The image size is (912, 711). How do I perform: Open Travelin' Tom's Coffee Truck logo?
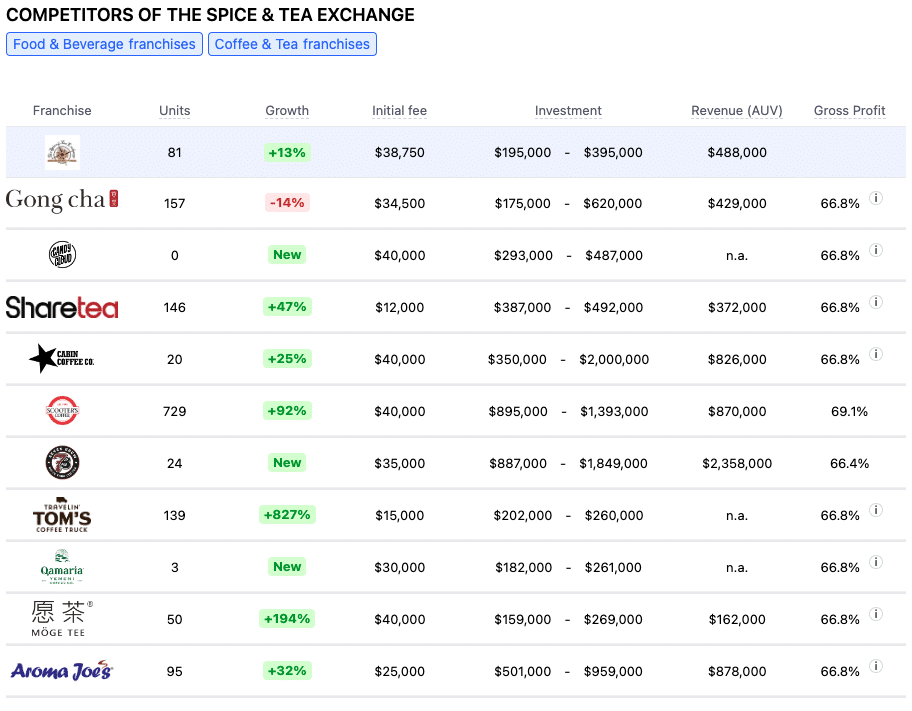point(62,515)
